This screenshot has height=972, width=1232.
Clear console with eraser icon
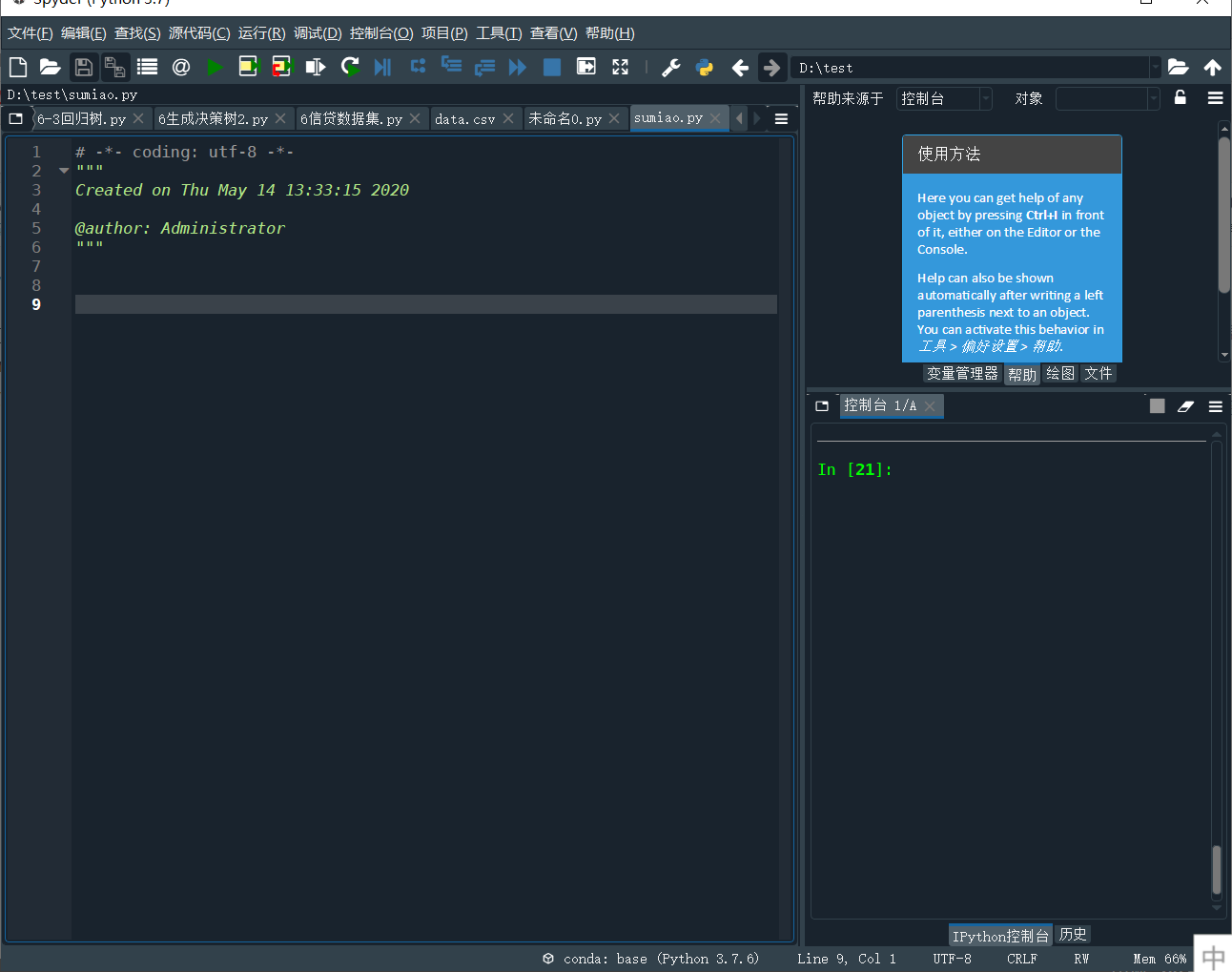[x=1185, y=406]
